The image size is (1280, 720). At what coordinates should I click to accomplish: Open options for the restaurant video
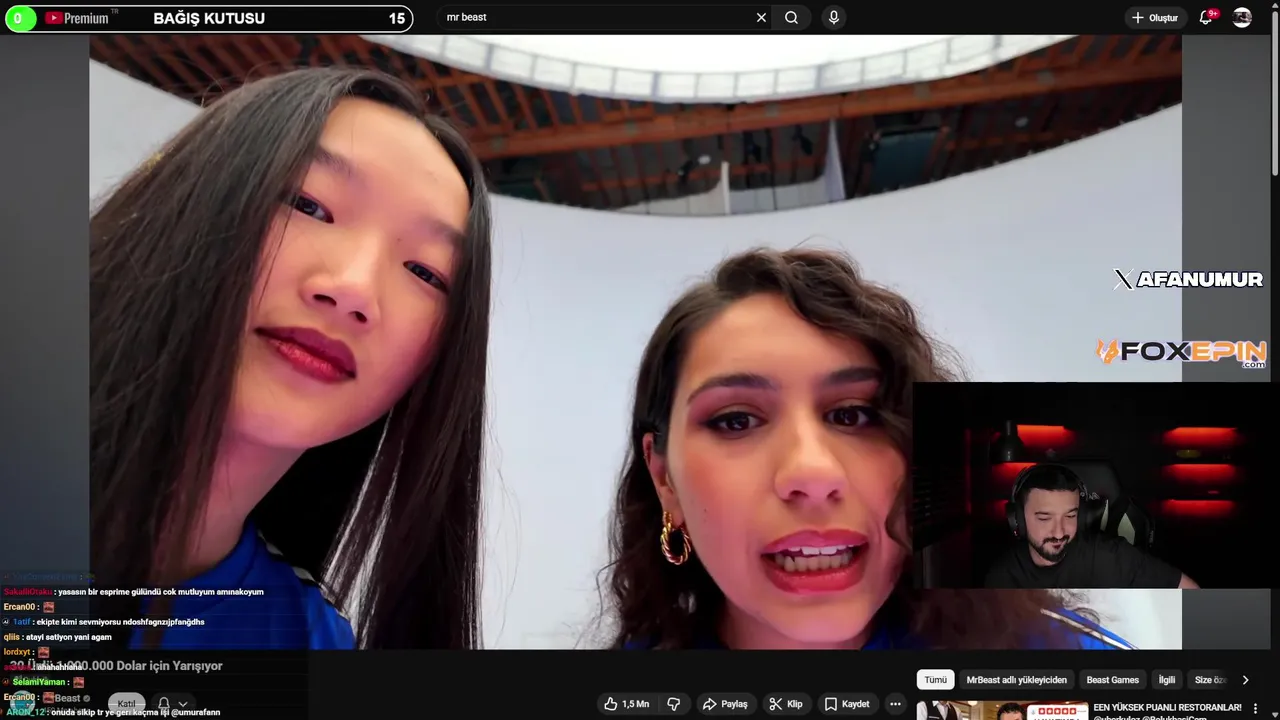[x=1255, y=708]
